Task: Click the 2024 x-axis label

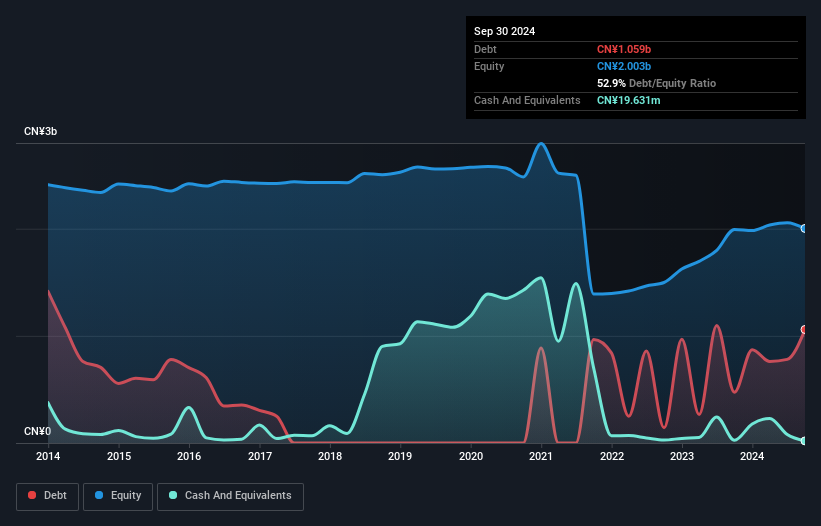Action: [x=752, y=456]
